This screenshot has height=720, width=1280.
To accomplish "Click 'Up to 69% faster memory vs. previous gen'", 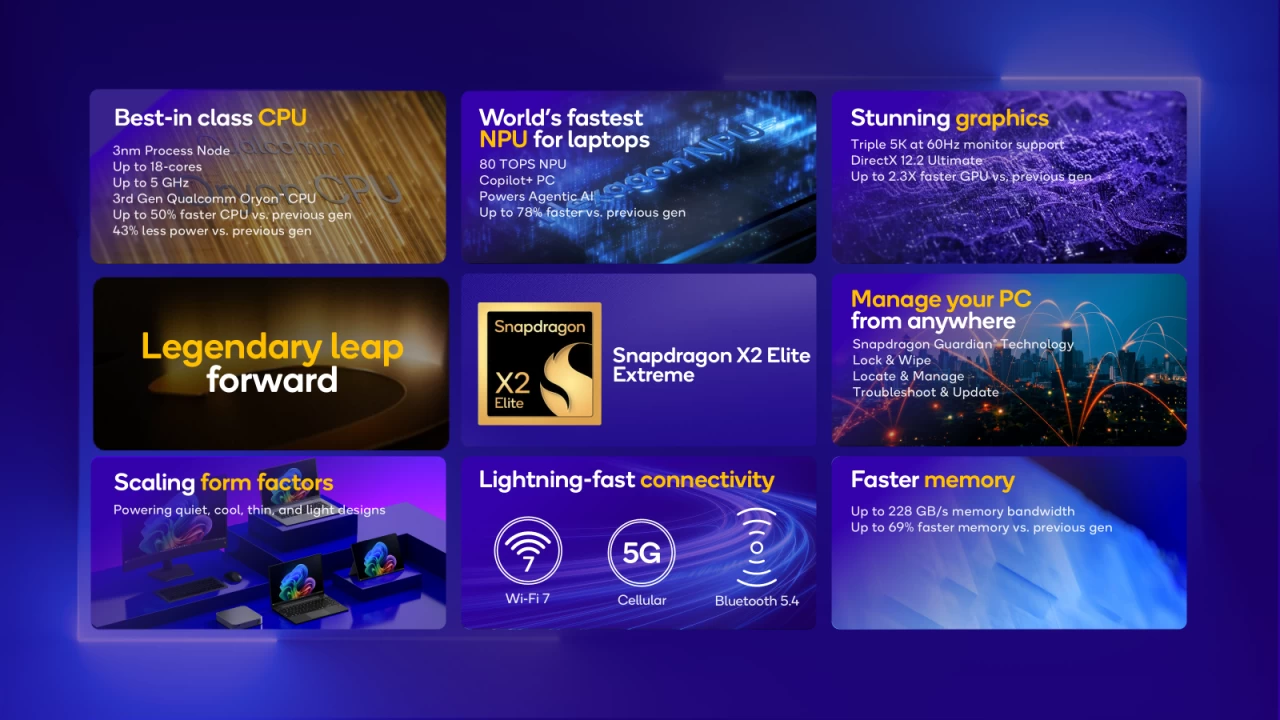I will click(981, 527).
